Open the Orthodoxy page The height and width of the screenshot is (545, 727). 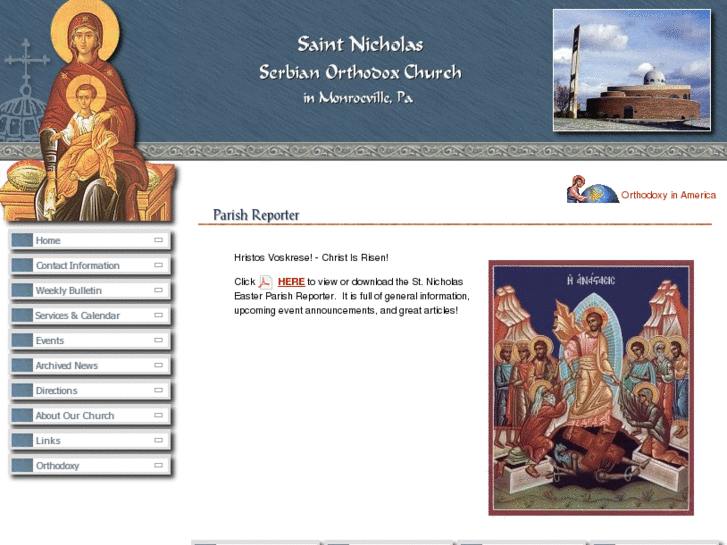pos(90,466)
